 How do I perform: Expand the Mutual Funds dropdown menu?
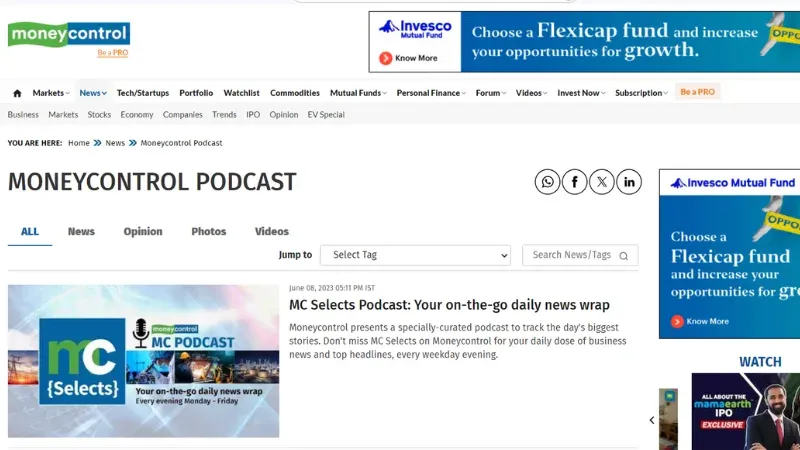pos(358,93)
